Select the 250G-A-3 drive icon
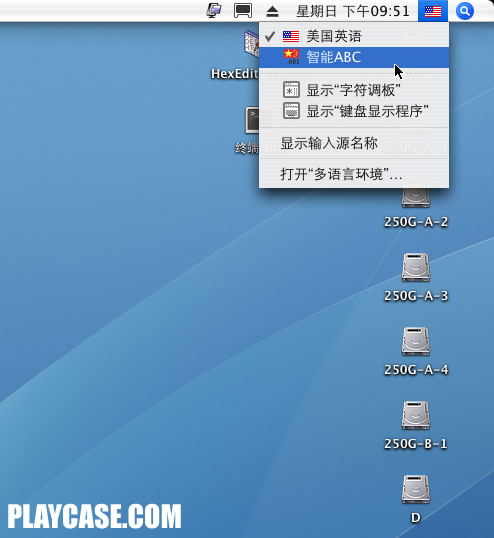This screenshot has width=494, height=538. click(x=415, y=267)
